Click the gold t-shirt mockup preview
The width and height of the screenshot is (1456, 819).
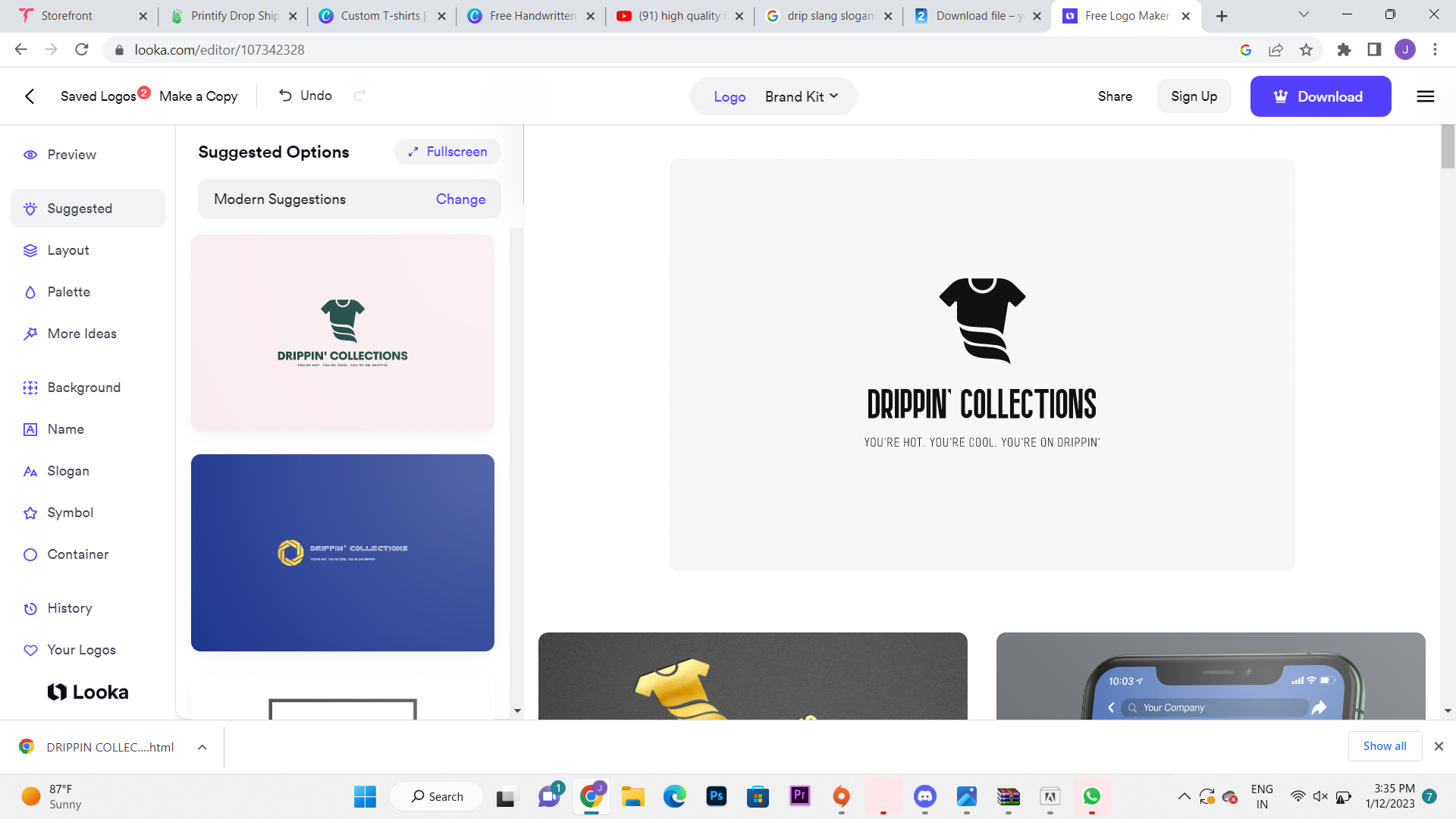pyautogui.click(x=753, y=676)
